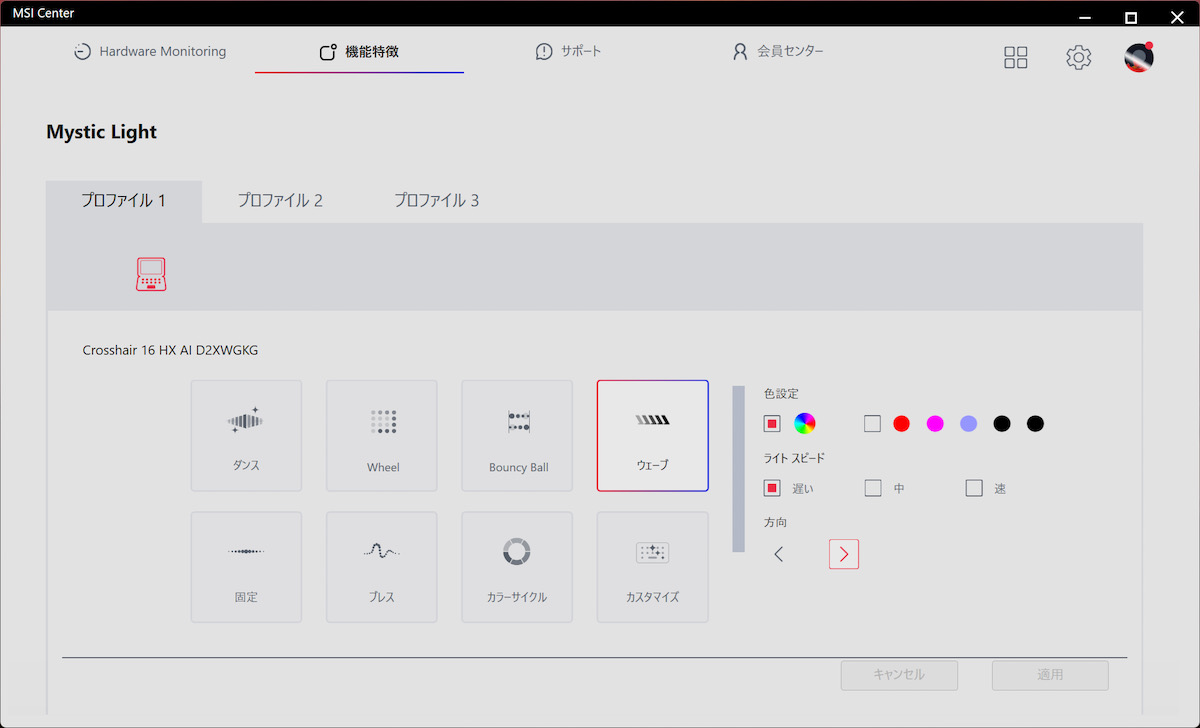Switch to プロファイル 3 tab
Viewport: 1200px width, 728px height.
click(x=436, y=201)
